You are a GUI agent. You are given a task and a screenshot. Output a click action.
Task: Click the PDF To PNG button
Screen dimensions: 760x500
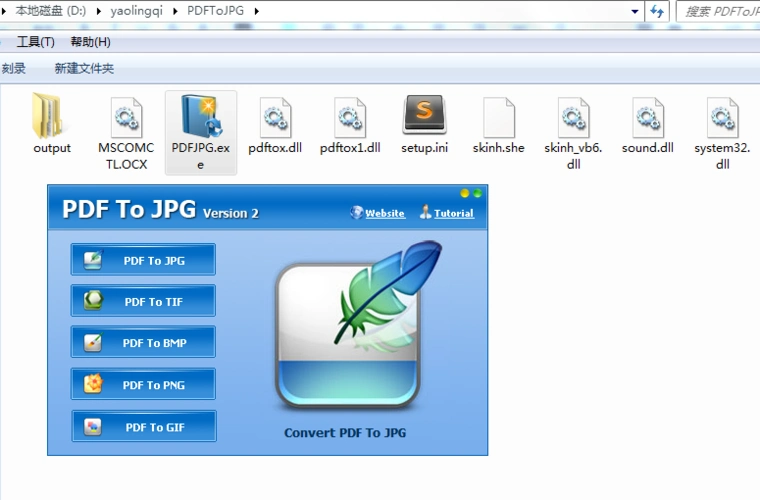(x=143, y=384)
